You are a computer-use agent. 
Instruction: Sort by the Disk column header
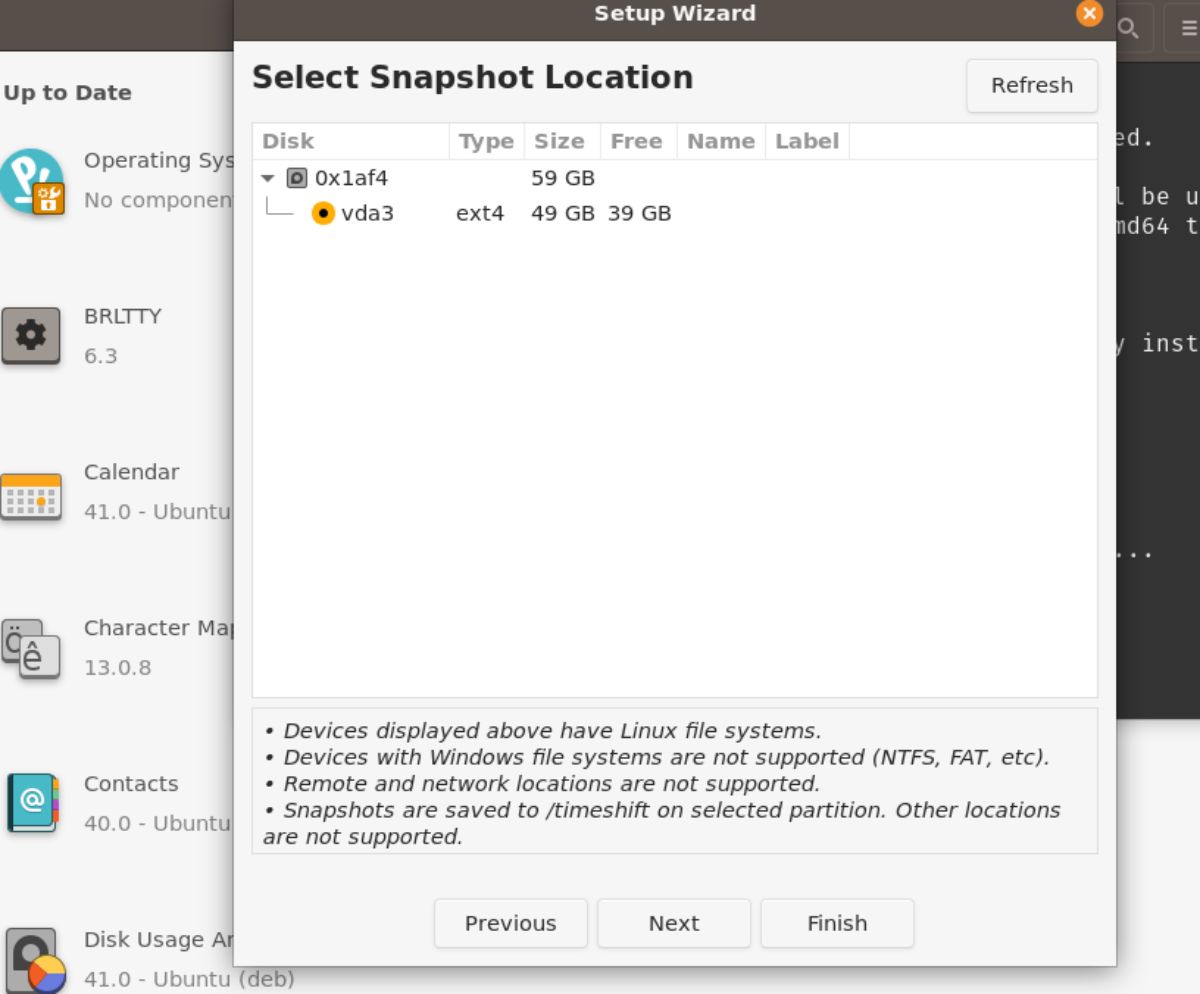[350, 142]
